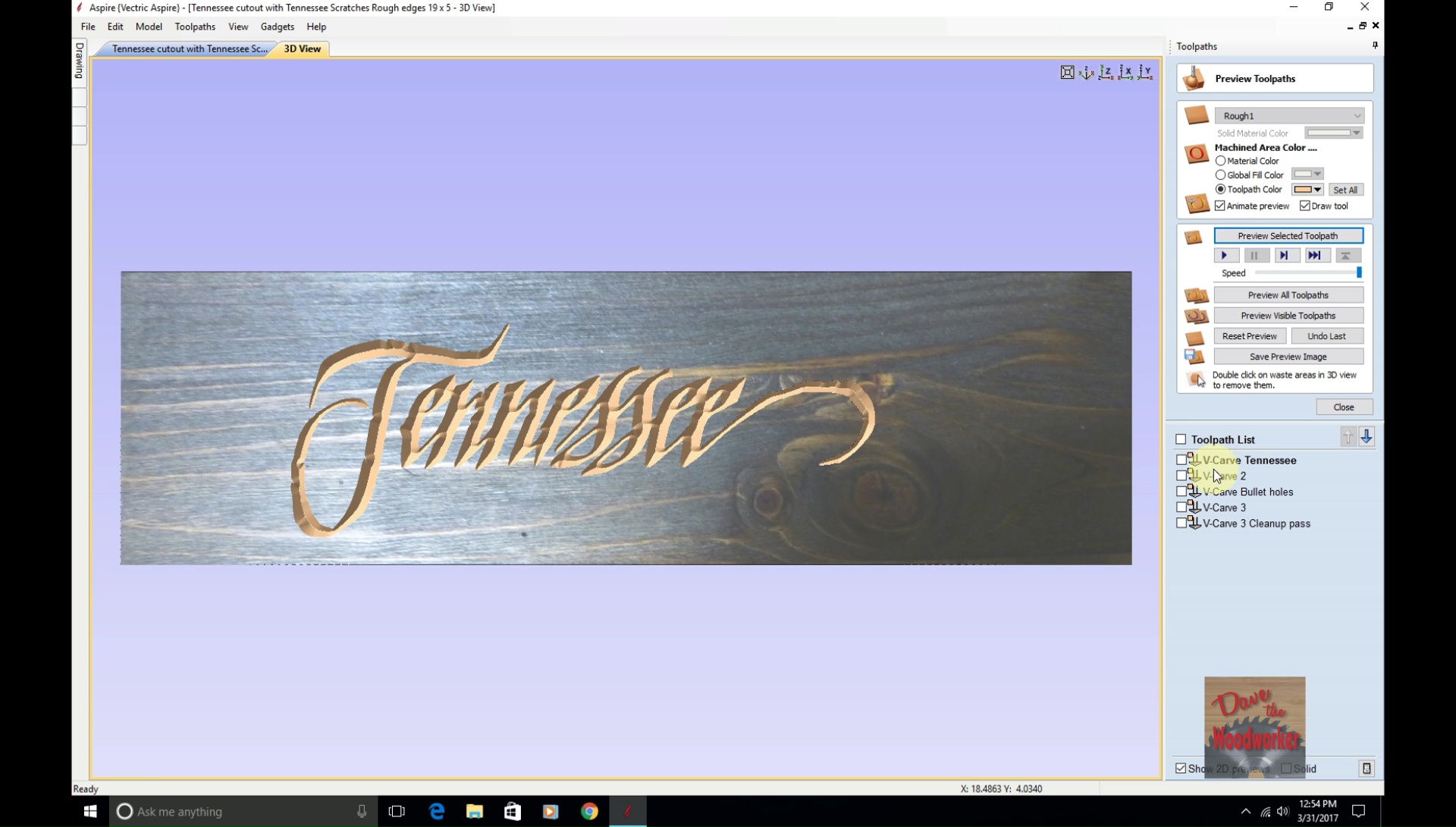The image size is (1456, 827).
Task: Toggle the Animate preview checkbox
Action: tap(1220, 206)
